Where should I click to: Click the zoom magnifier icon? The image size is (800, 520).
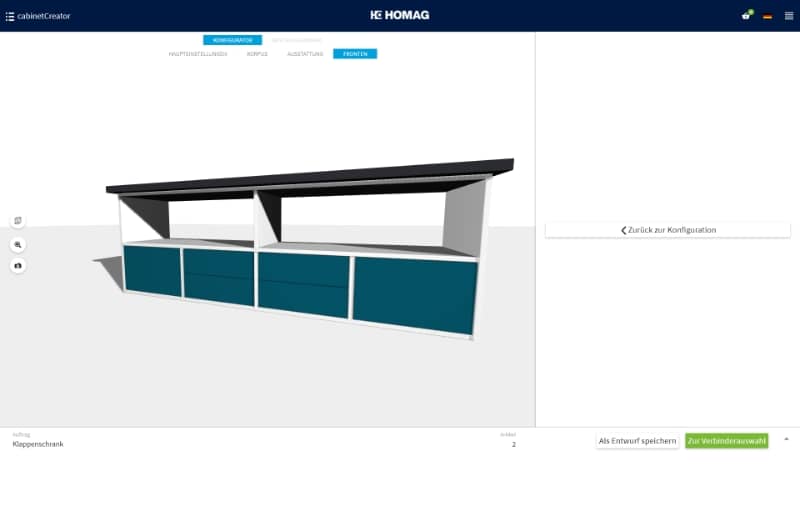click(x=18, y=245)
